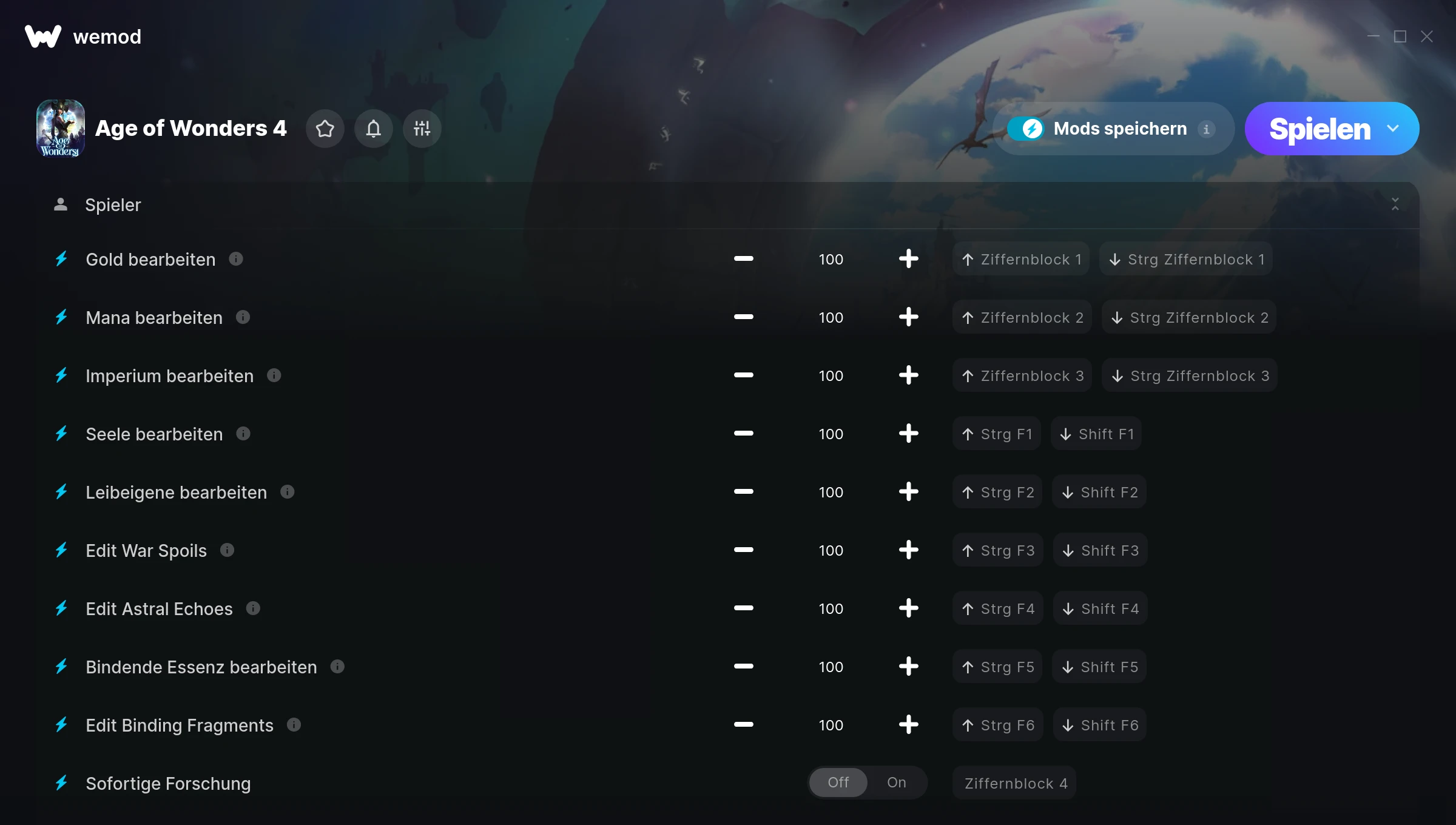This screenshot has height=825, width=1456.
Task: Edit the Shift F6 decrease hotkey
Action: 1100,725
